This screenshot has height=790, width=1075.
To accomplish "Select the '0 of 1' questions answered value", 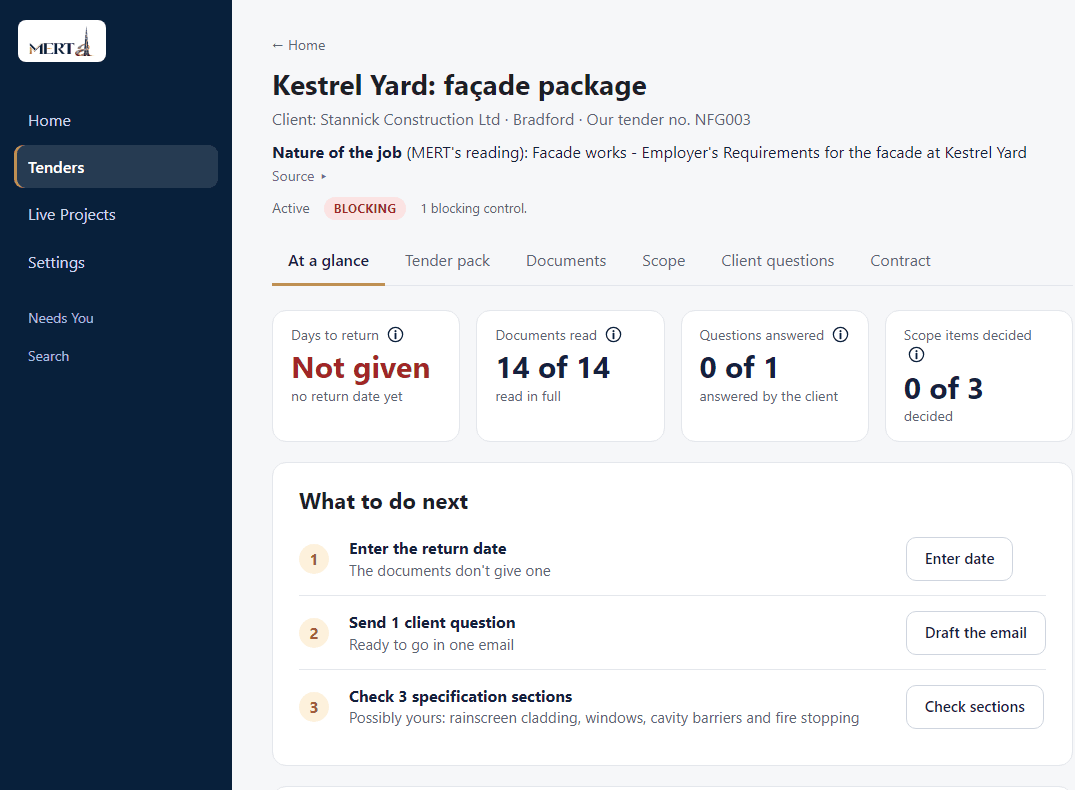I will tap(738, 368).
